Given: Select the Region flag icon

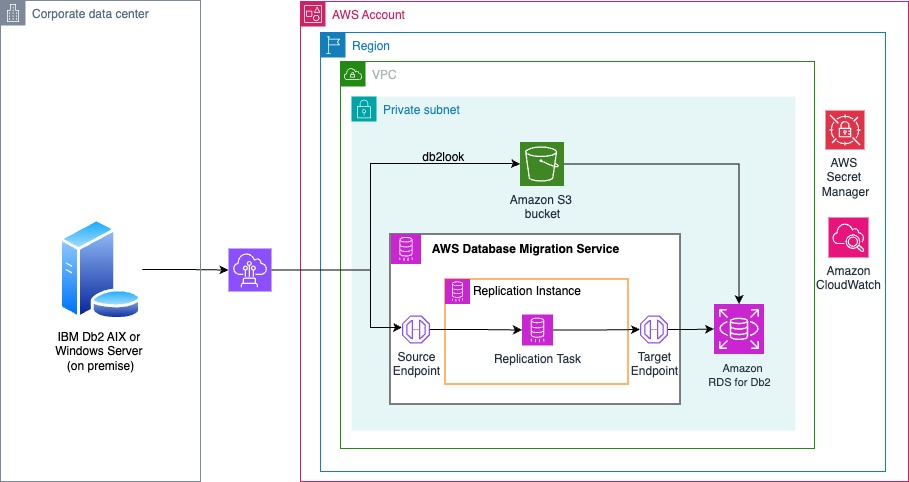Looking at the screenshot, I should coord(333,45).
